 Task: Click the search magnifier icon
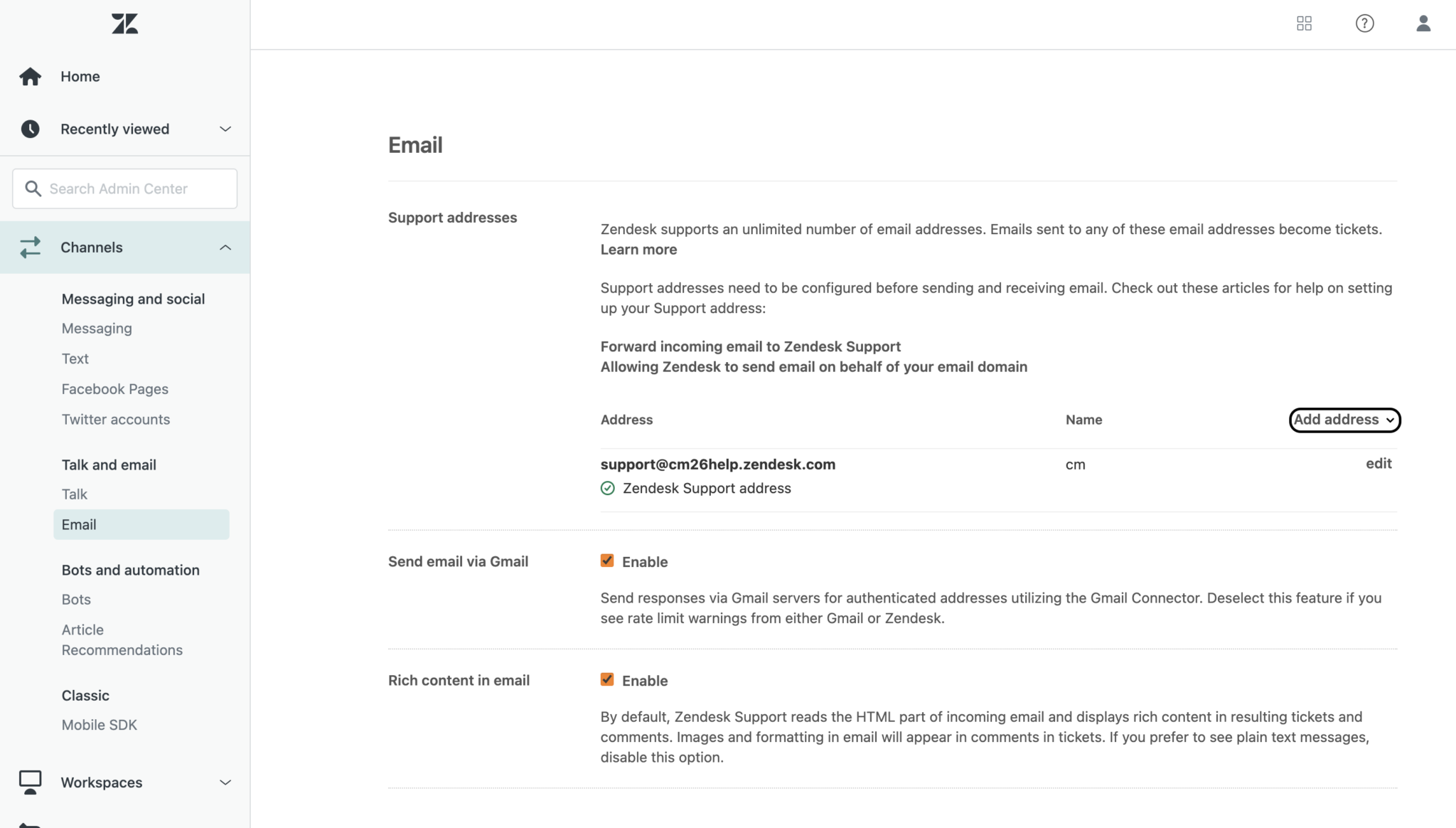(33, 189)
